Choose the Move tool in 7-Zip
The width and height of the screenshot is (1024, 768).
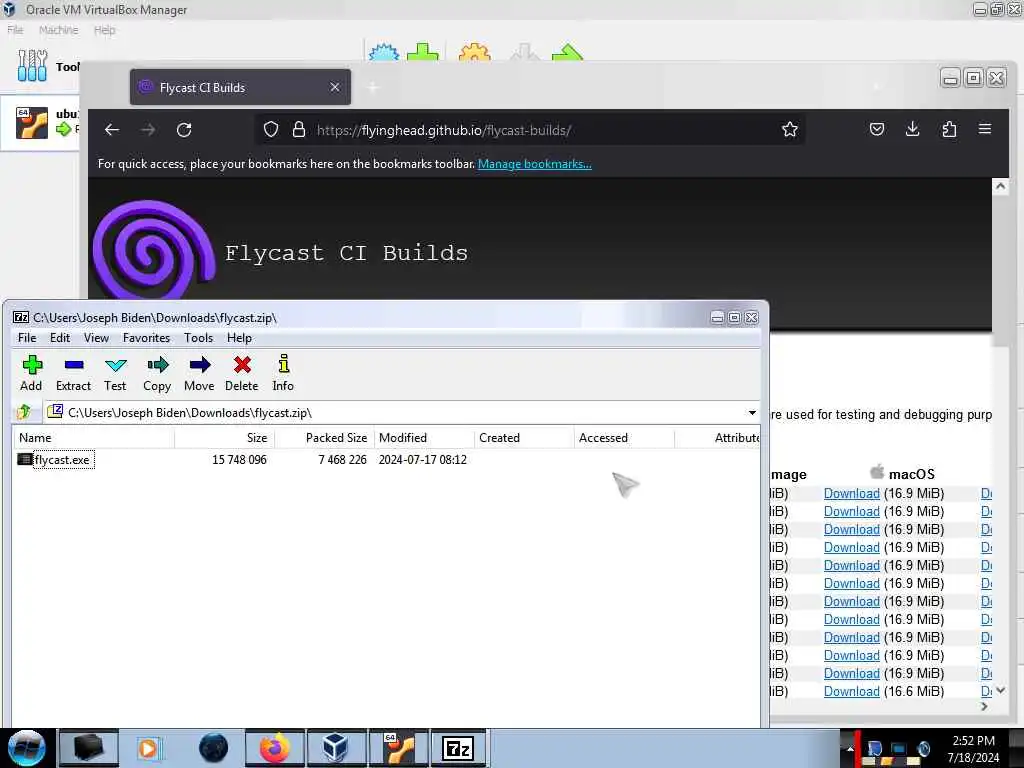click(x=199, y=374)
